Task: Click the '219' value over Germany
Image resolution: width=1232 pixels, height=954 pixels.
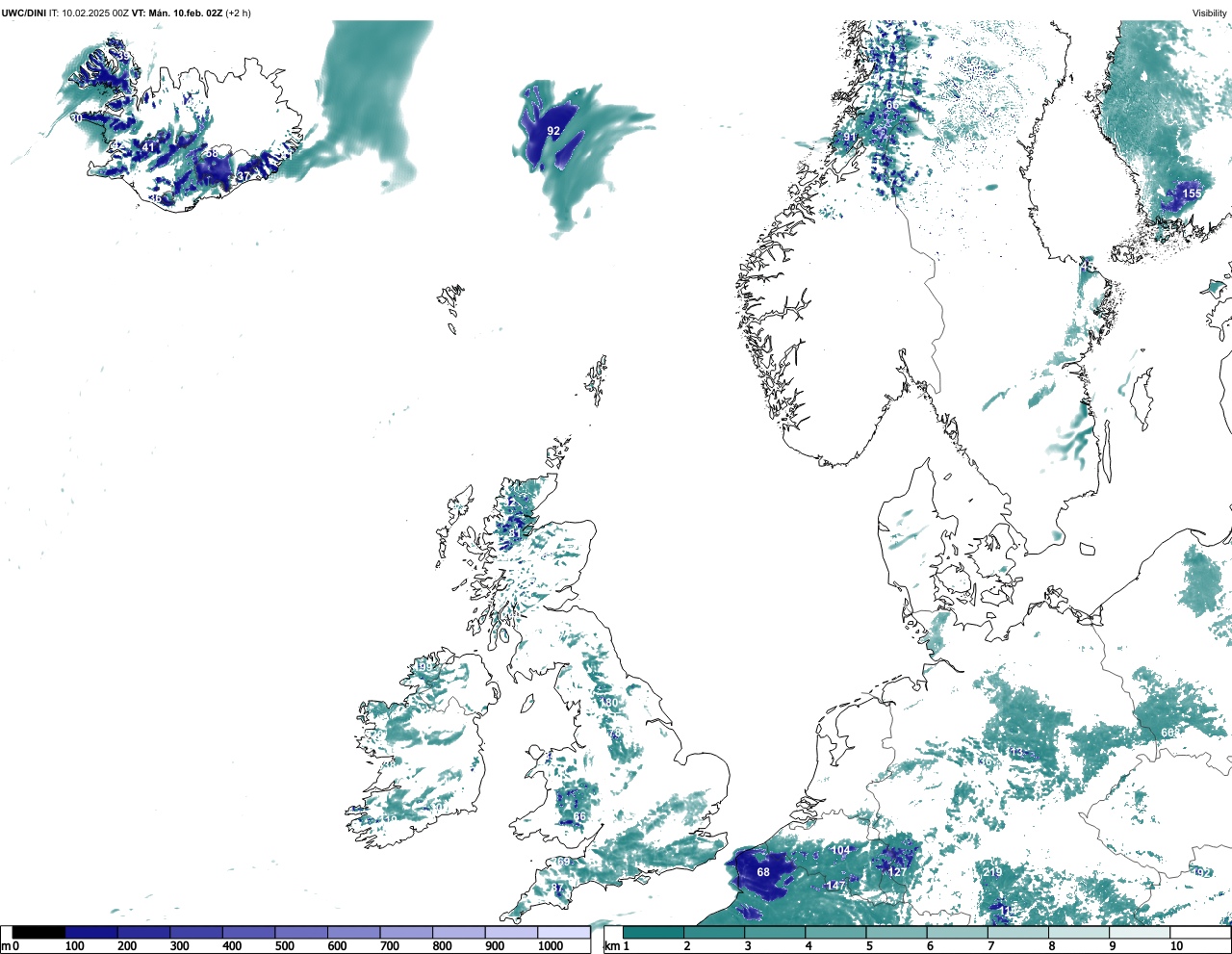Action: click(992, 872)
